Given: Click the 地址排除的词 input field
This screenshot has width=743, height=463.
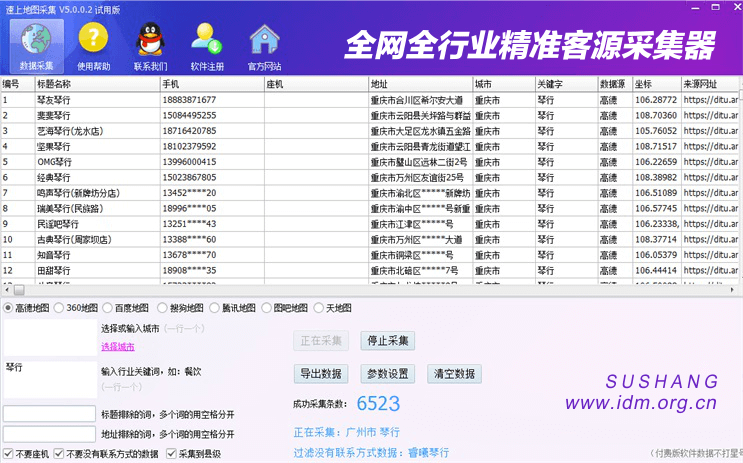Looking at the screenshot, I should 49,434.
